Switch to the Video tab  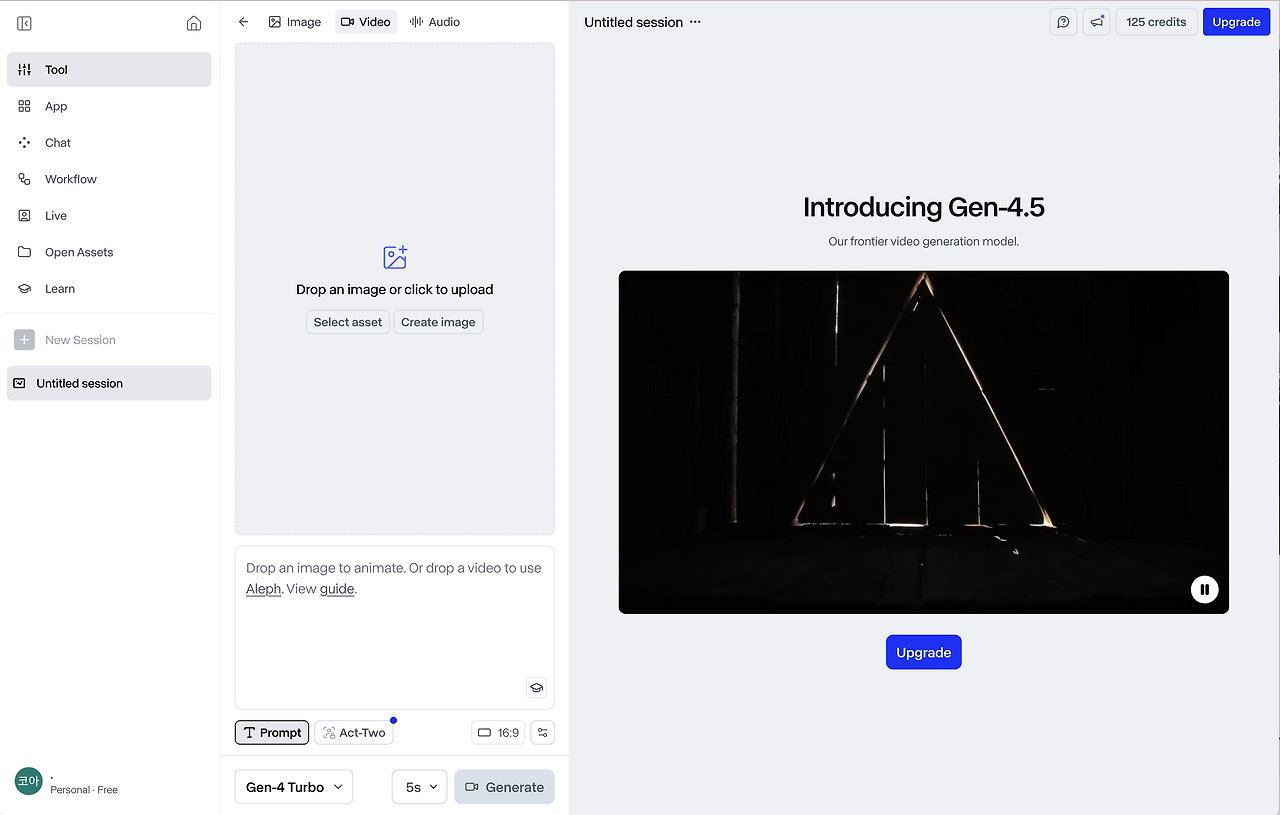coord(366,22)
